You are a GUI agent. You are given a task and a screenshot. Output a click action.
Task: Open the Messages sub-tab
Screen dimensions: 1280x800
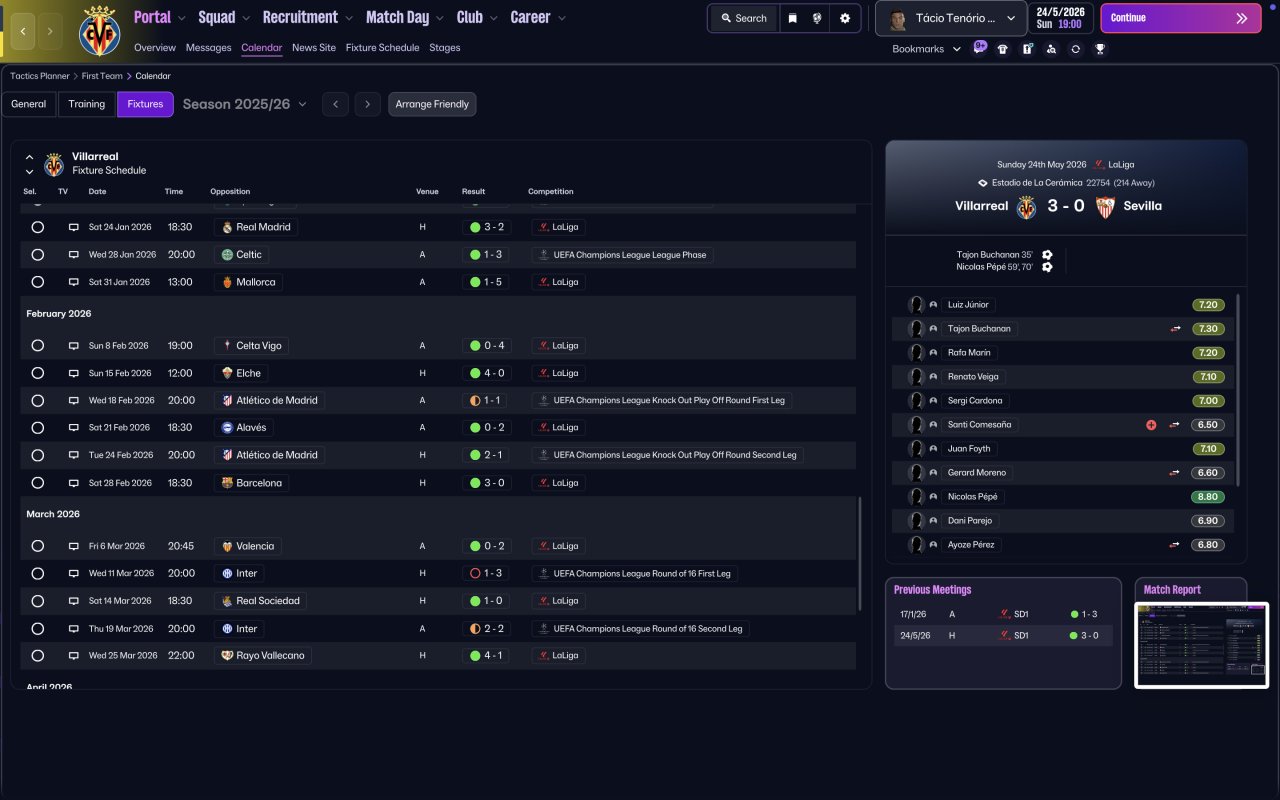click(208, 48)
